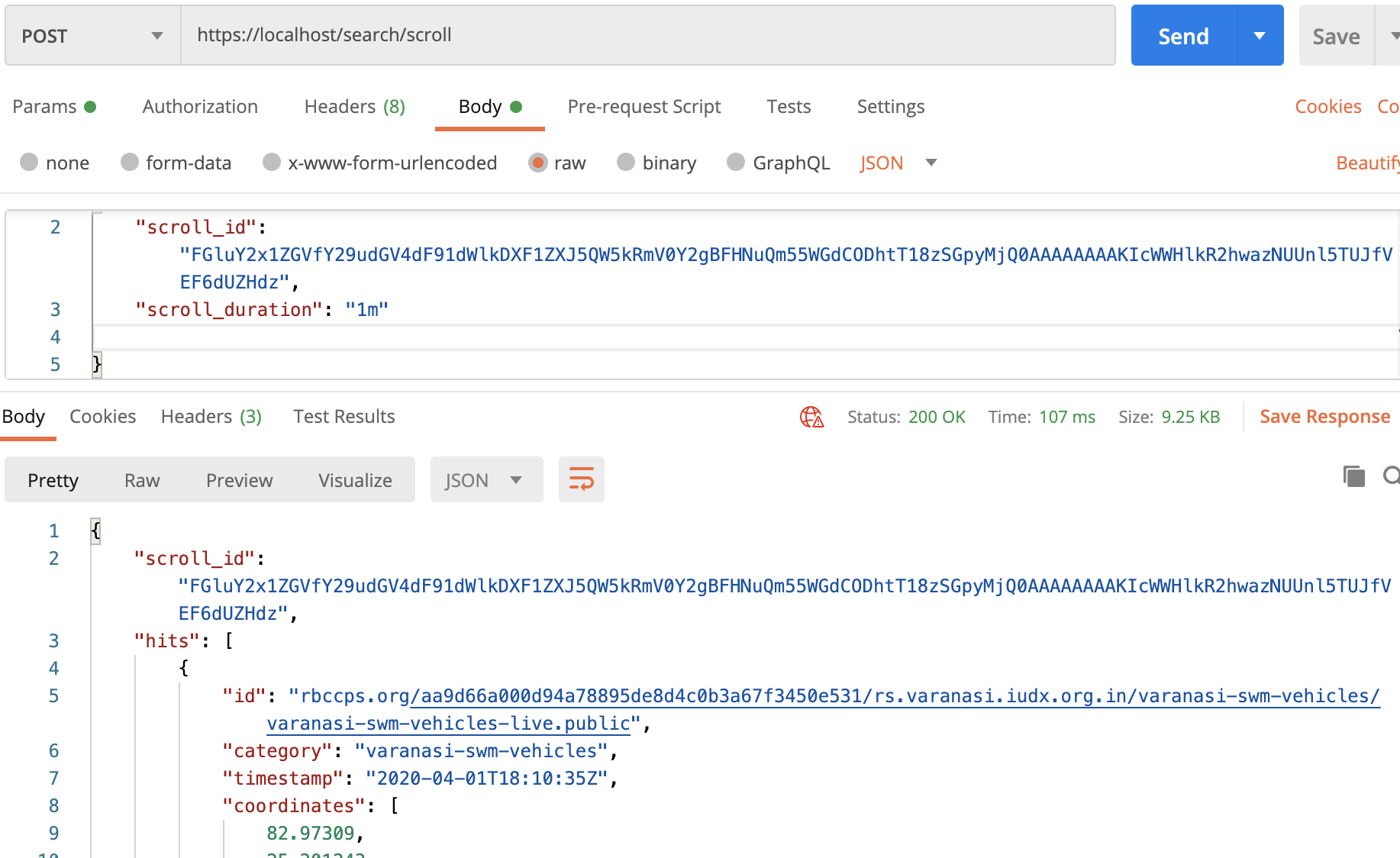Copy the response body to clipboard
The width and height of the screenshot is (1400, 858).
[1353, 476]
